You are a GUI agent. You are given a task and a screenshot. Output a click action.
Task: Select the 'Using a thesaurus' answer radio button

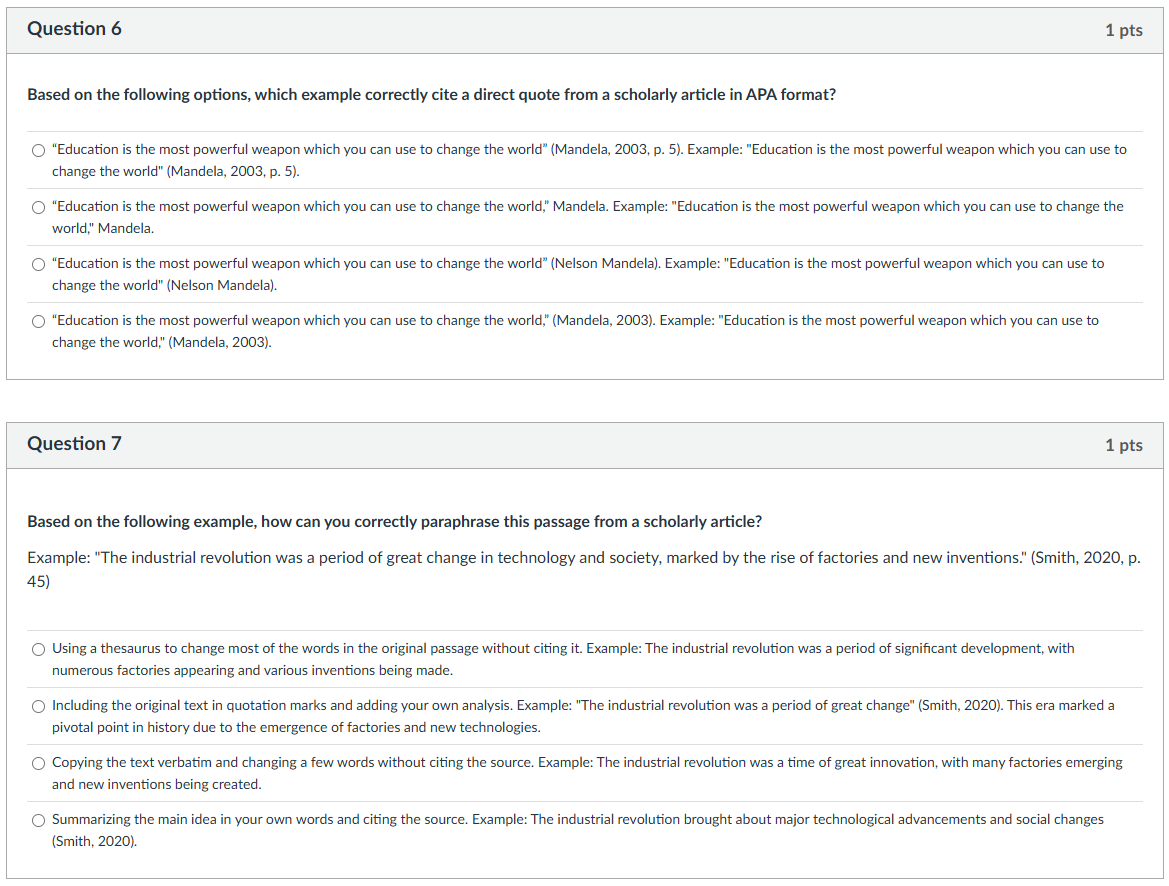(x=39, y=650)
